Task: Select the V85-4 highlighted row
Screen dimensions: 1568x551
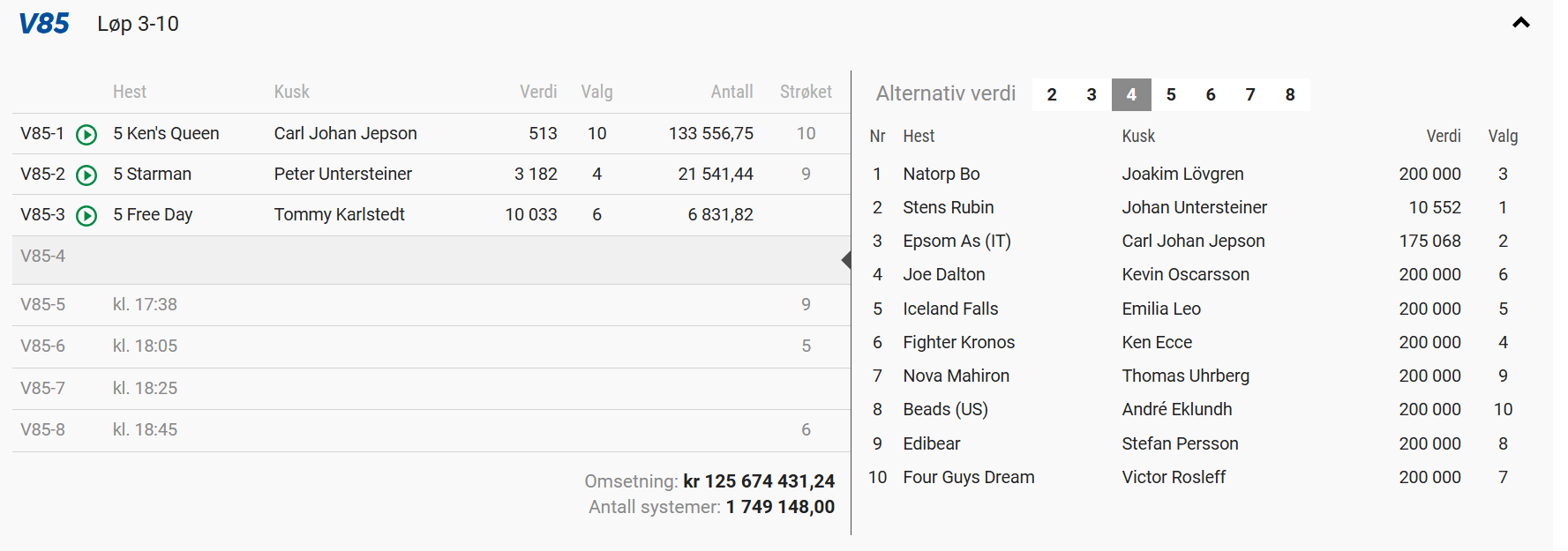Action: click(430, 257)
